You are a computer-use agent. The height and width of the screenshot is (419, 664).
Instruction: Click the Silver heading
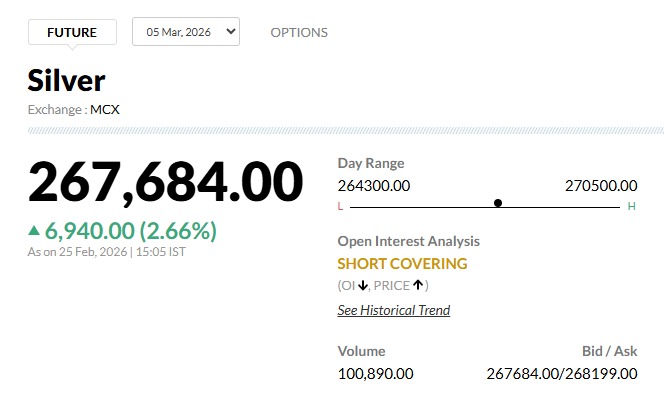tap(66, 80)
